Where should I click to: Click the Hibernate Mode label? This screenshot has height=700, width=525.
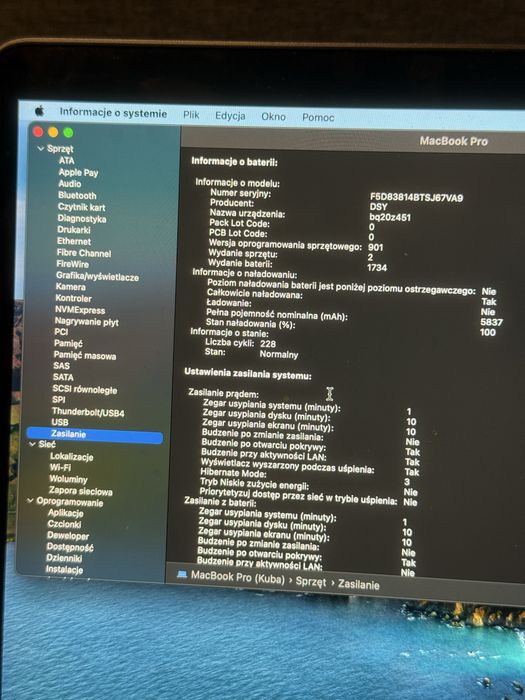[233, 472]
